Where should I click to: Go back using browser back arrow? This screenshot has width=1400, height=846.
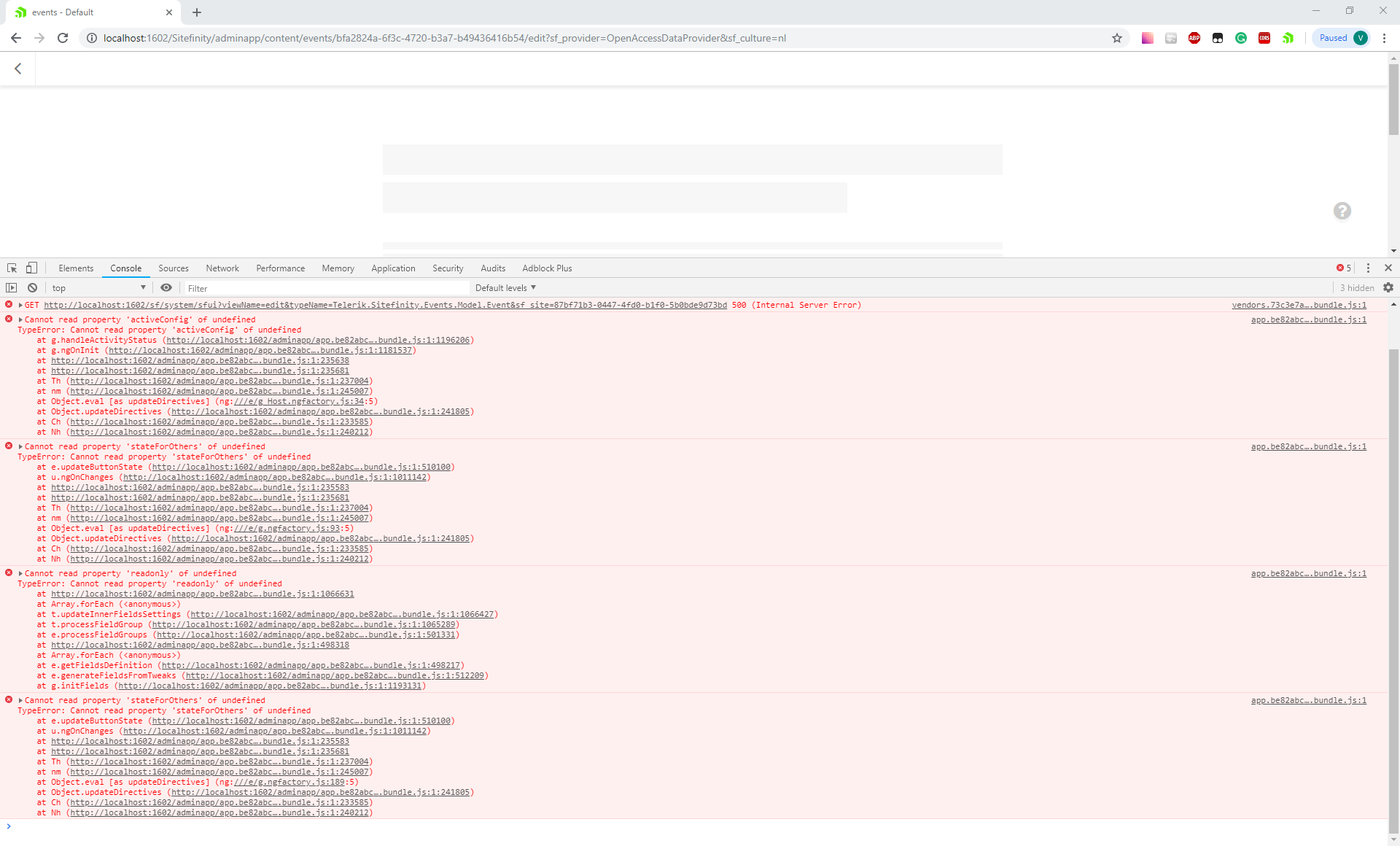[x=16, y=38]
